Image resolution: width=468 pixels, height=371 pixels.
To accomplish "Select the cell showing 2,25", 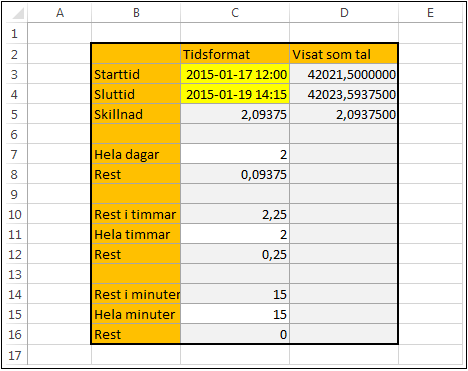I will [235, 214].
